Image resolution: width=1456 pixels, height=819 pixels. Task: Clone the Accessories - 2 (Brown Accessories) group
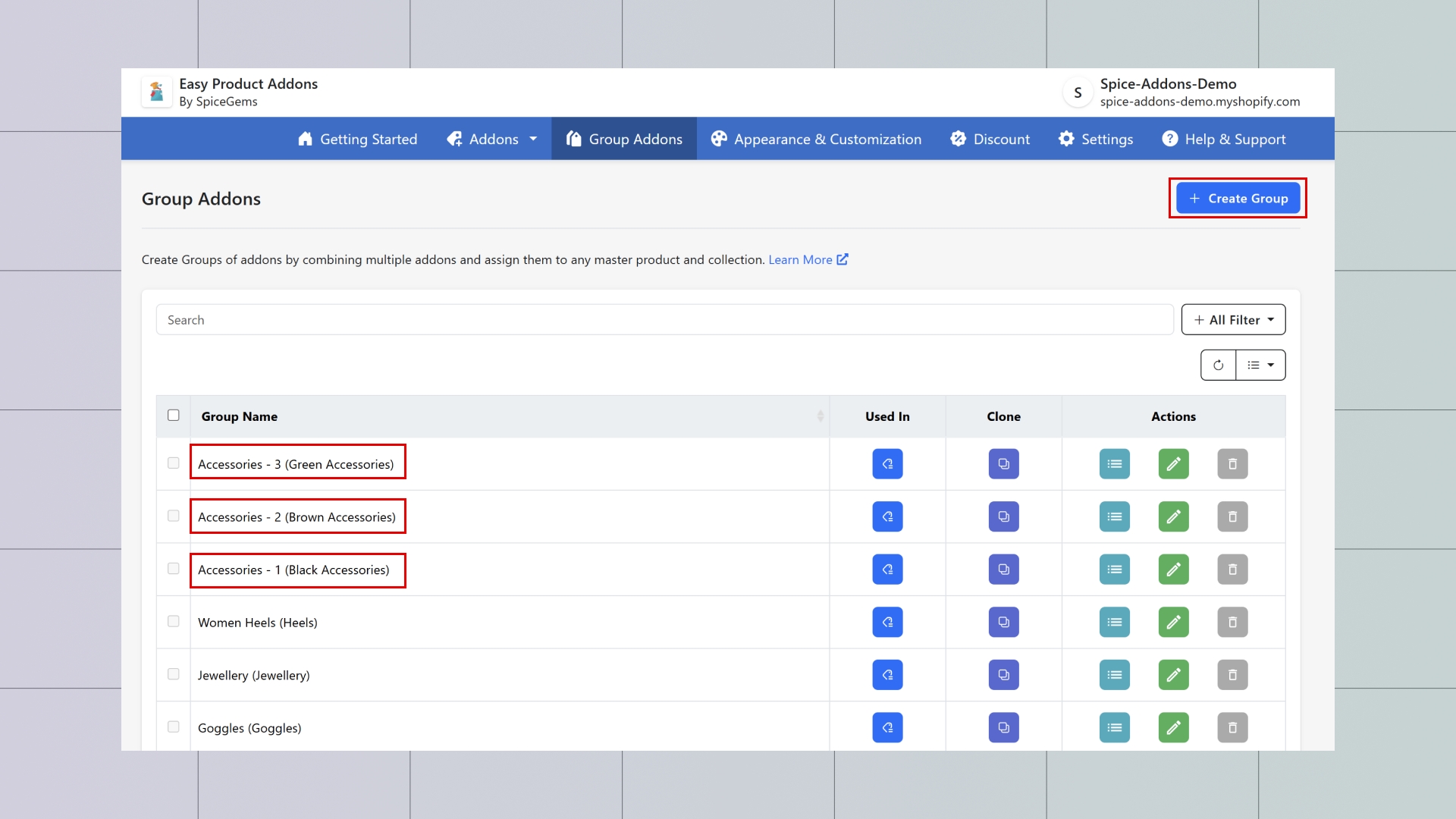click(x=1003, y=517)
